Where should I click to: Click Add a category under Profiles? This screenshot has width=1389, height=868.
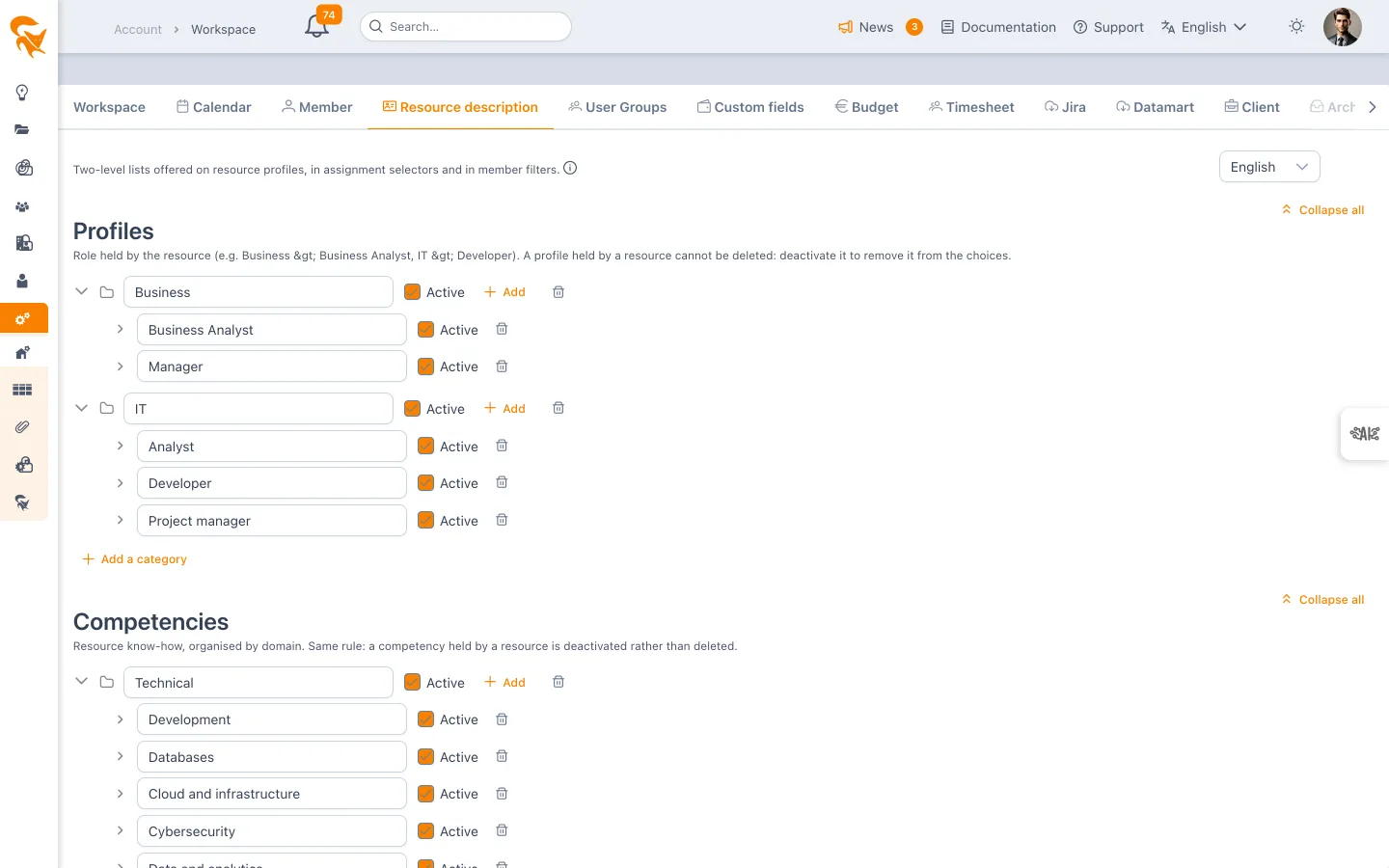pos(134,559)
